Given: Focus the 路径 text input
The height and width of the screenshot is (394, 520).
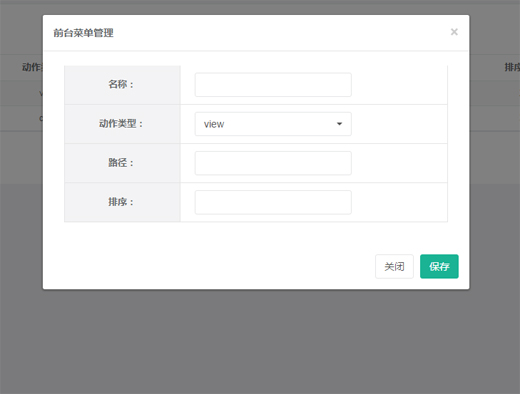Looking at the screenshot, I should pos(273,163).
